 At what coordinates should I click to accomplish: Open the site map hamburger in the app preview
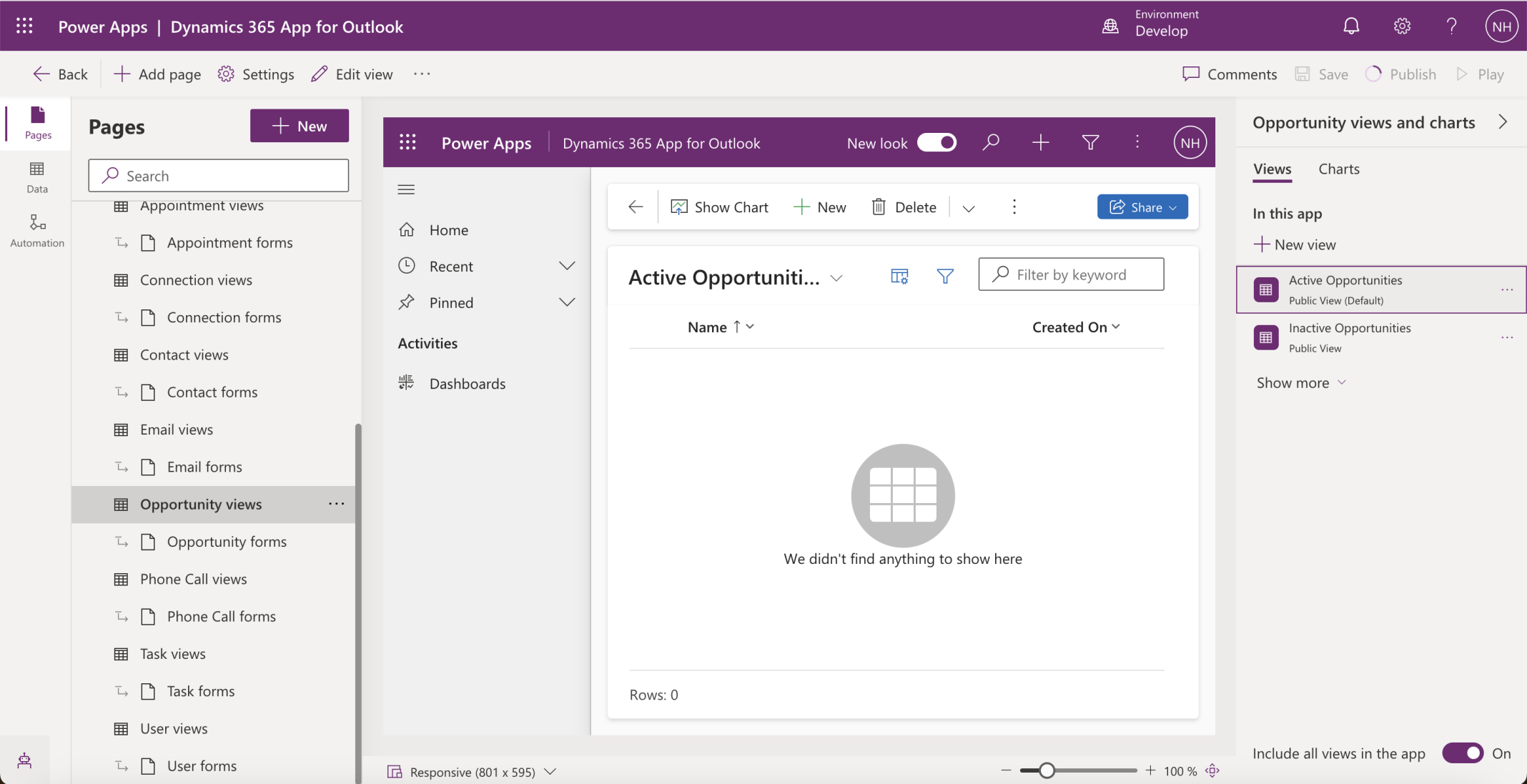(x=405, y=189)
